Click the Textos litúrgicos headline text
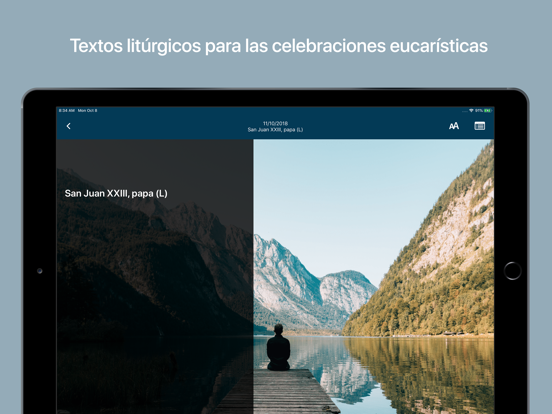Viewport: 552px width, 414px height. coord(279,46)
